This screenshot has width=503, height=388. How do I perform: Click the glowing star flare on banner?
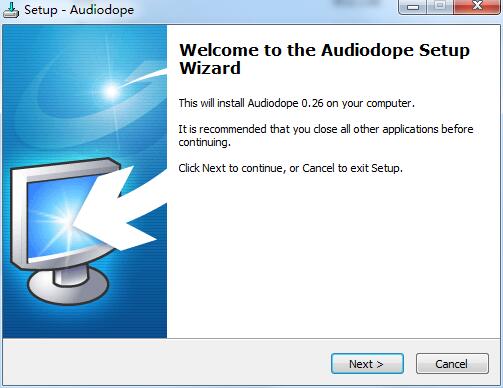point(111,91)
